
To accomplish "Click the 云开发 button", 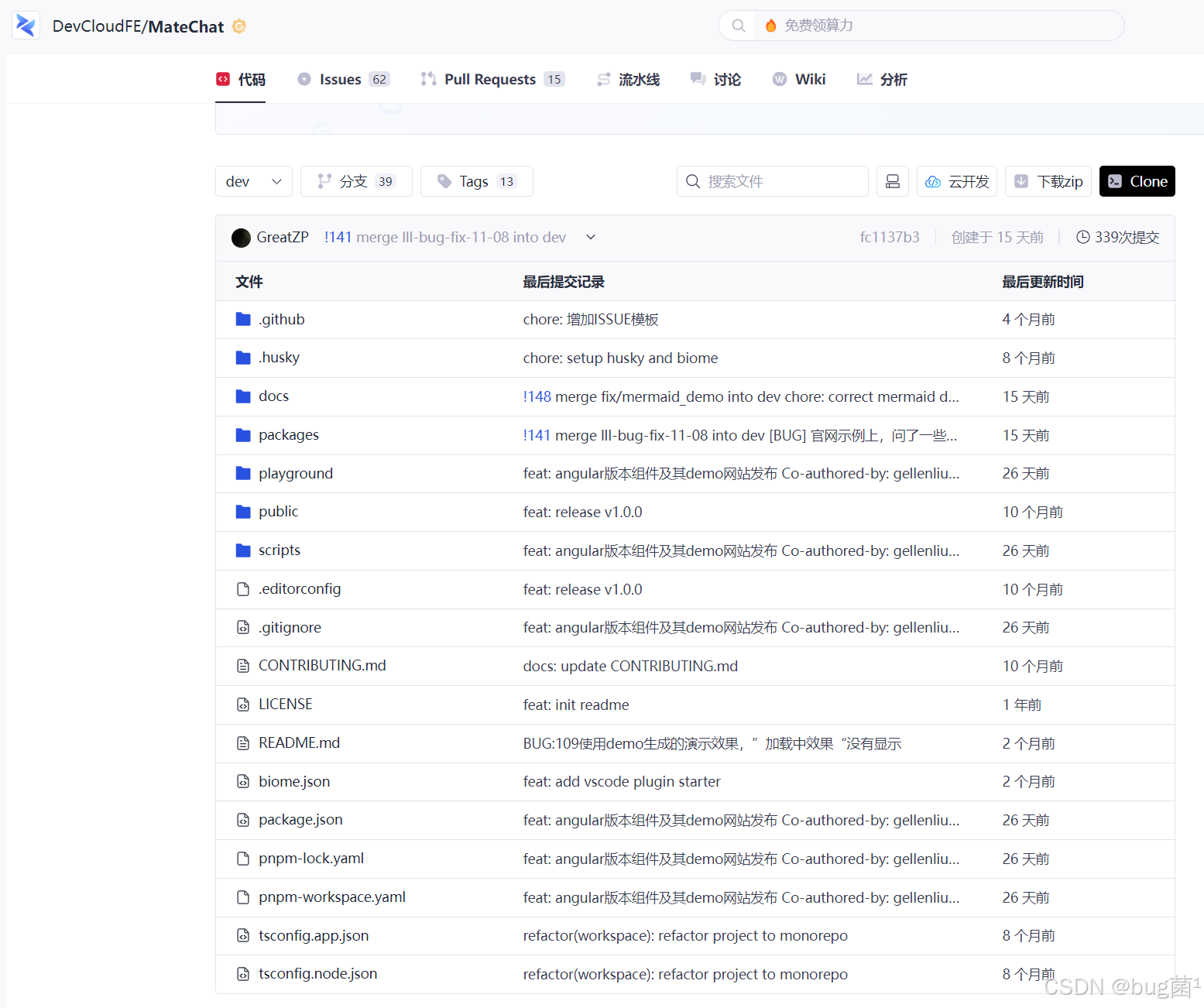I will coord(957,181).
